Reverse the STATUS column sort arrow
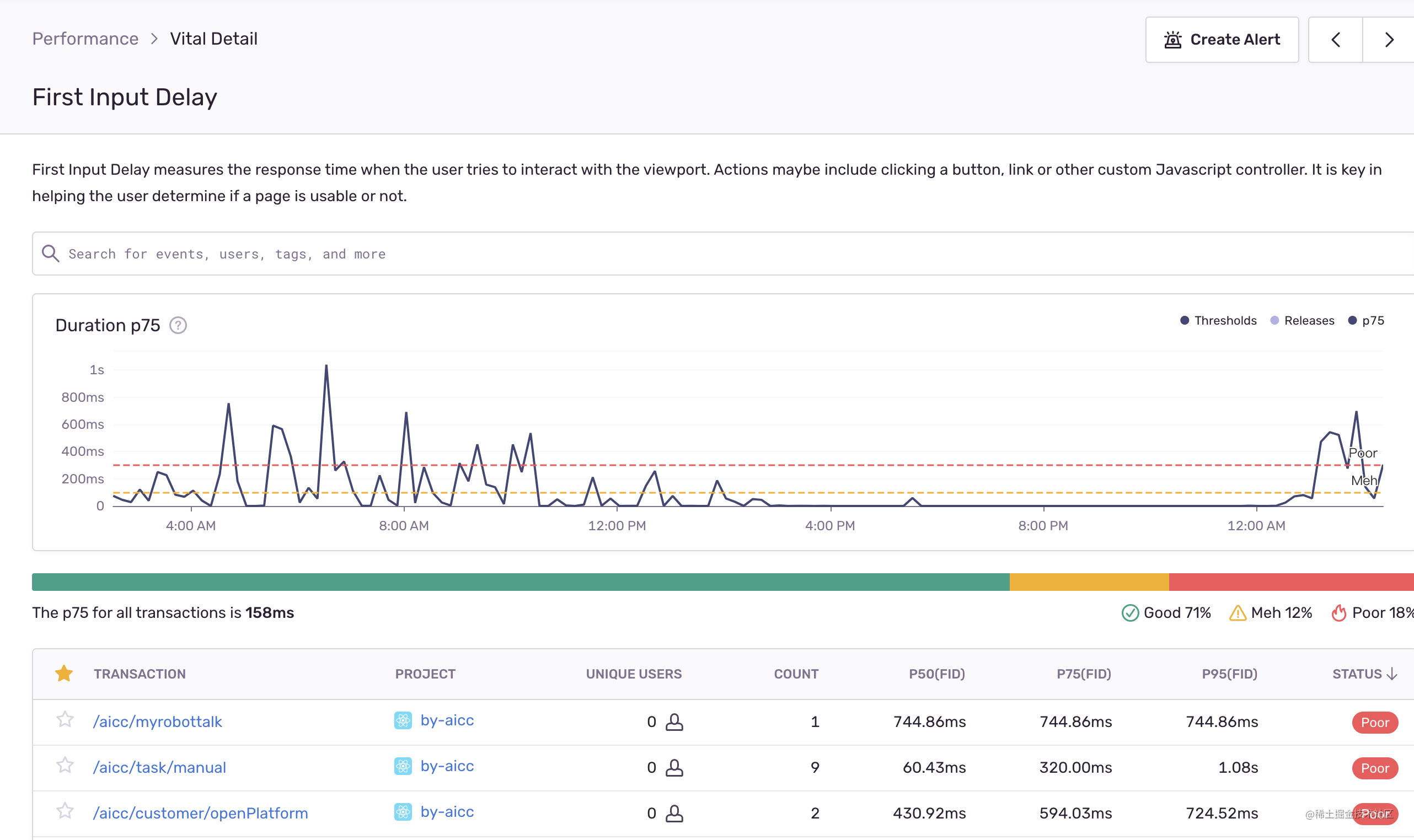This screenshot has width=1414, height=840. 1392,674
